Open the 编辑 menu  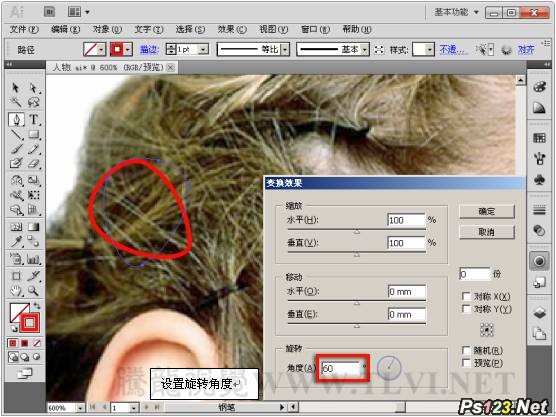(x=65, y=29)
